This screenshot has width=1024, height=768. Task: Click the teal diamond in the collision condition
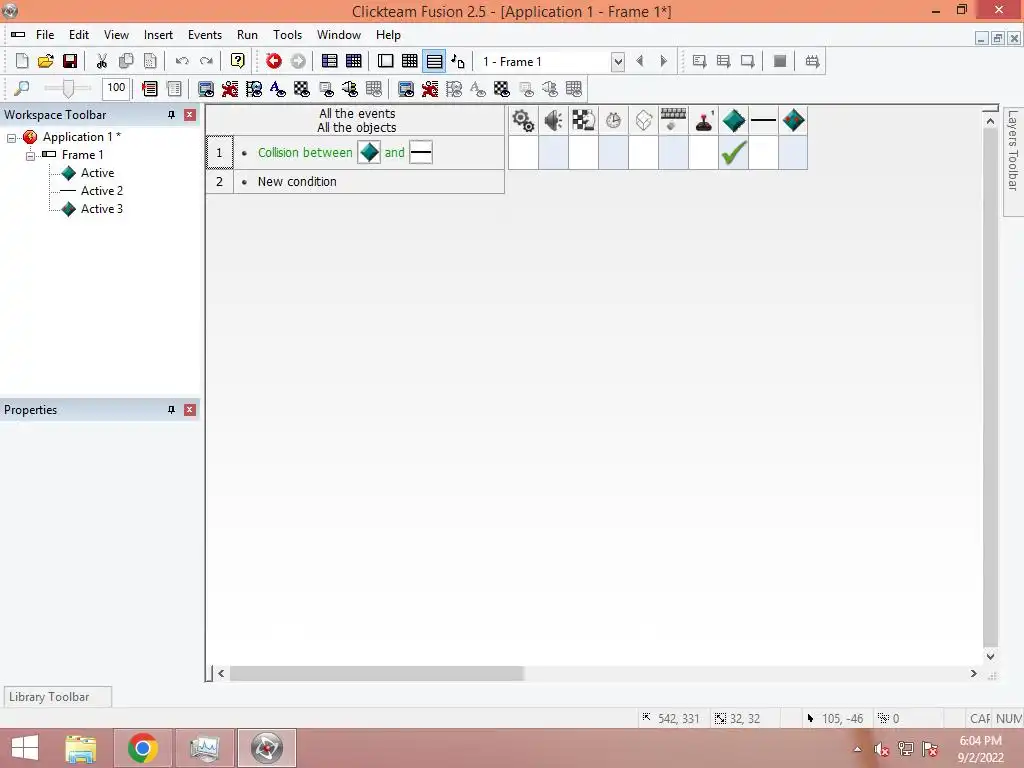click(x=369, y=153)
